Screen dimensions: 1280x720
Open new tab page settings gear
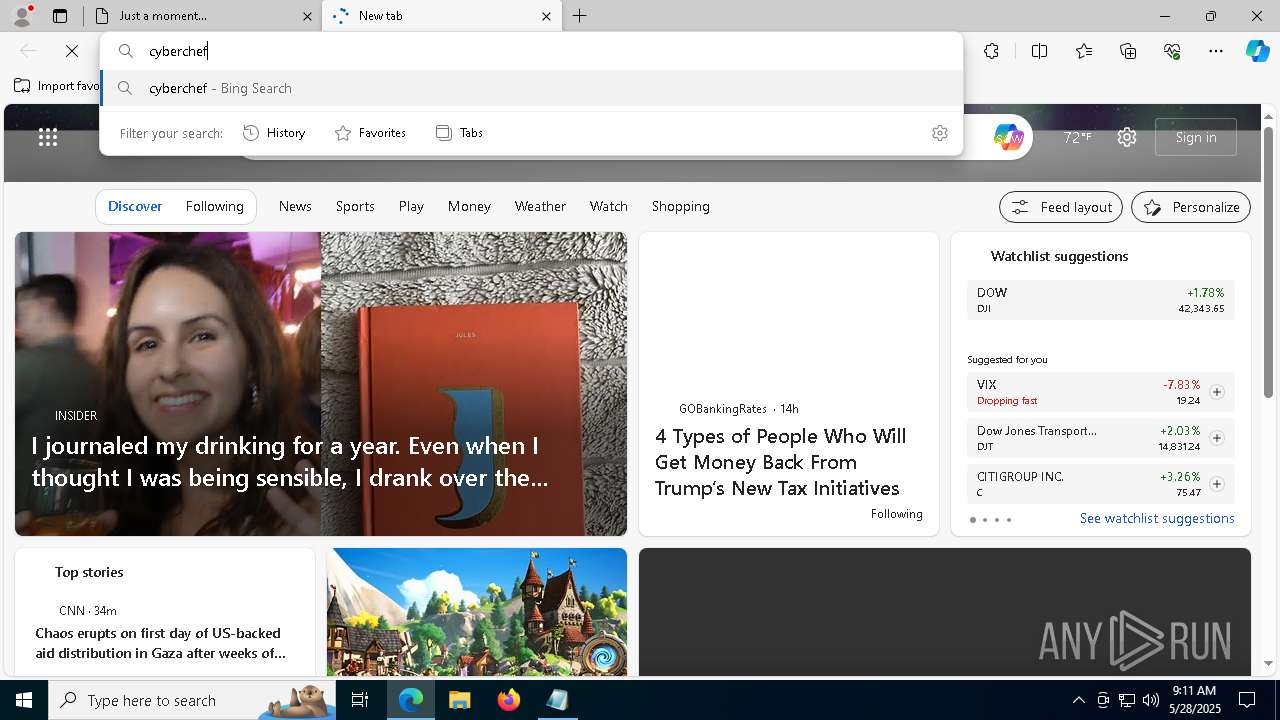coord(1127,137)
